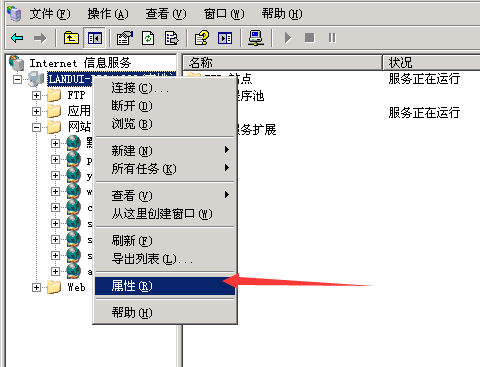This screenshot has height=367, width=480.
Task: Open the 操作(A) menu in menu bar
Action: (108, 14)
